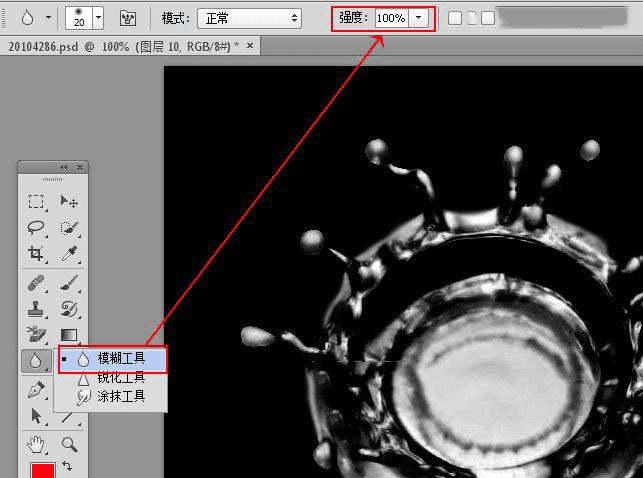Select the Healing Brush tool

36,283
